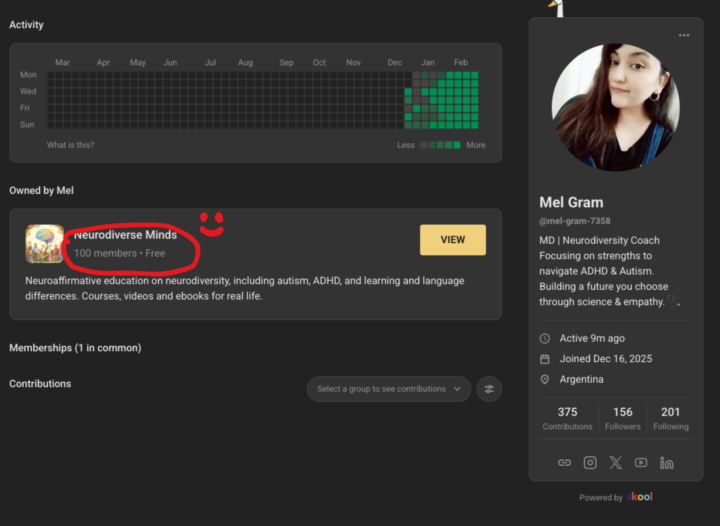Click the 'Joined Dec 16, 2025' text
Screen dimensions: 720x526
click(x=606, y=359)
